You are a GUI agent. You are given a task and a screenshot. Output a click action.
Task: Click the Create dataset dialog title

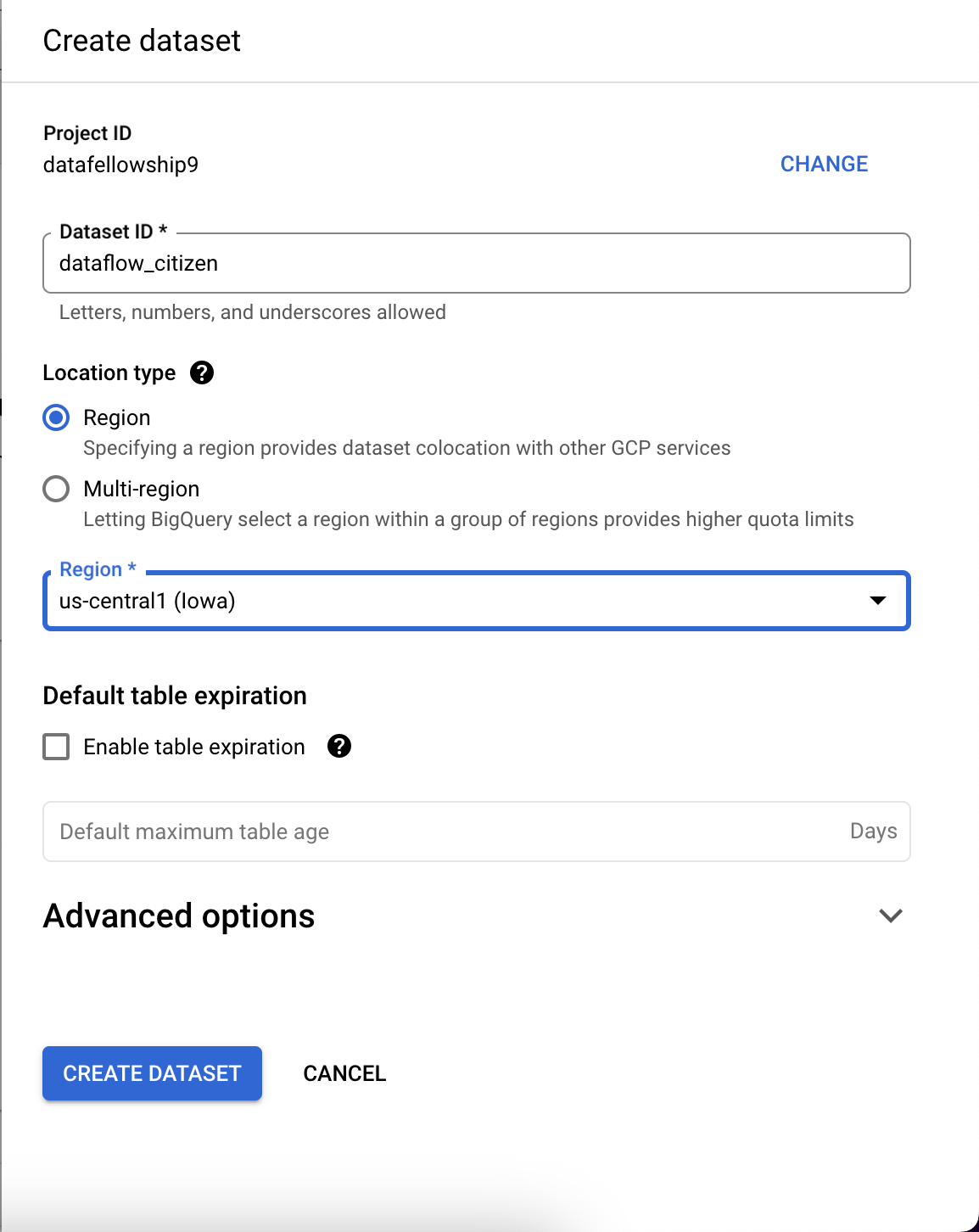point(142,40)
